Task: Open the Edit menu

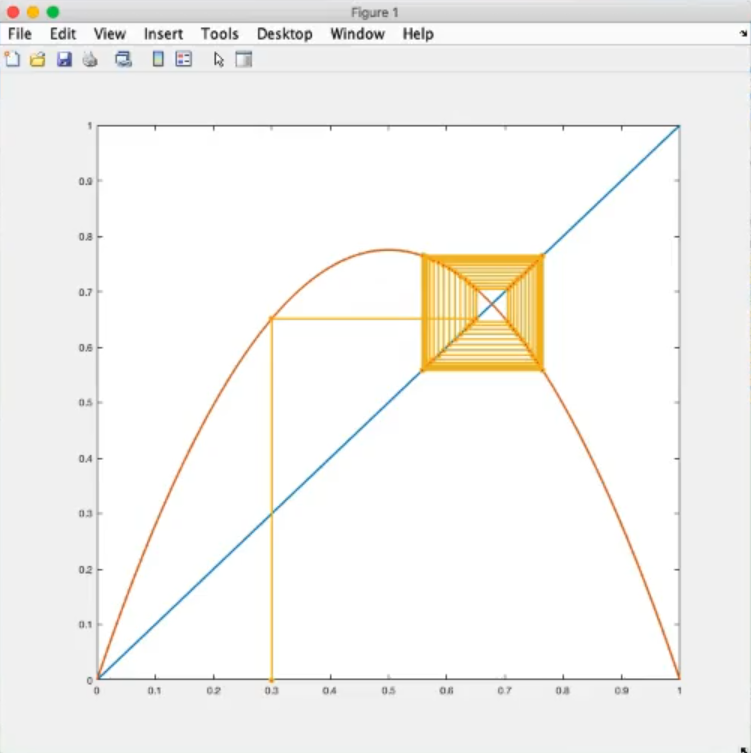Action: pyautogui.click(x=63, y=34)
